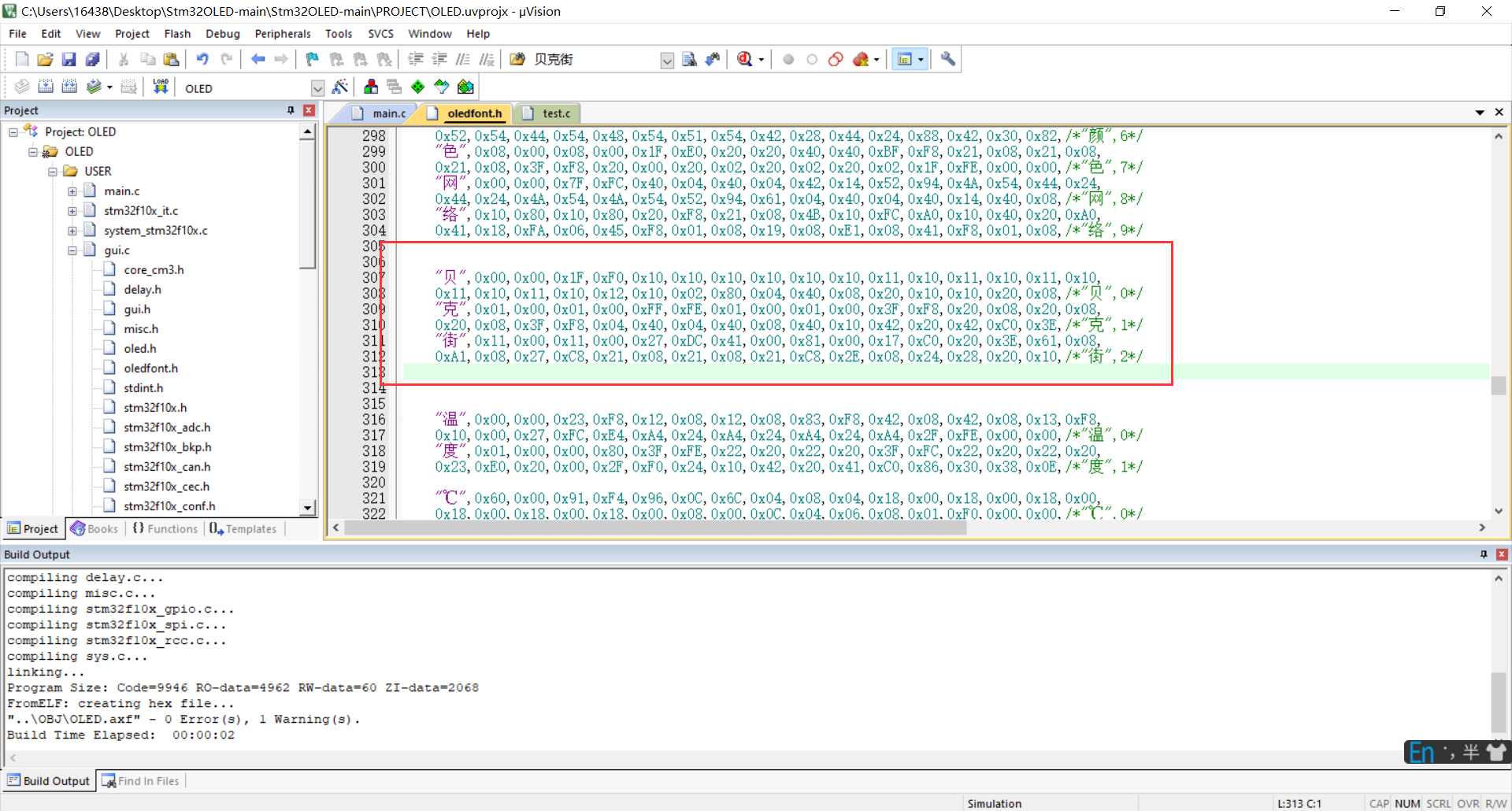Start the debug session icon
Image resolution: width=1512 pixels, height=811 pixels.
(x=745, y=59)
